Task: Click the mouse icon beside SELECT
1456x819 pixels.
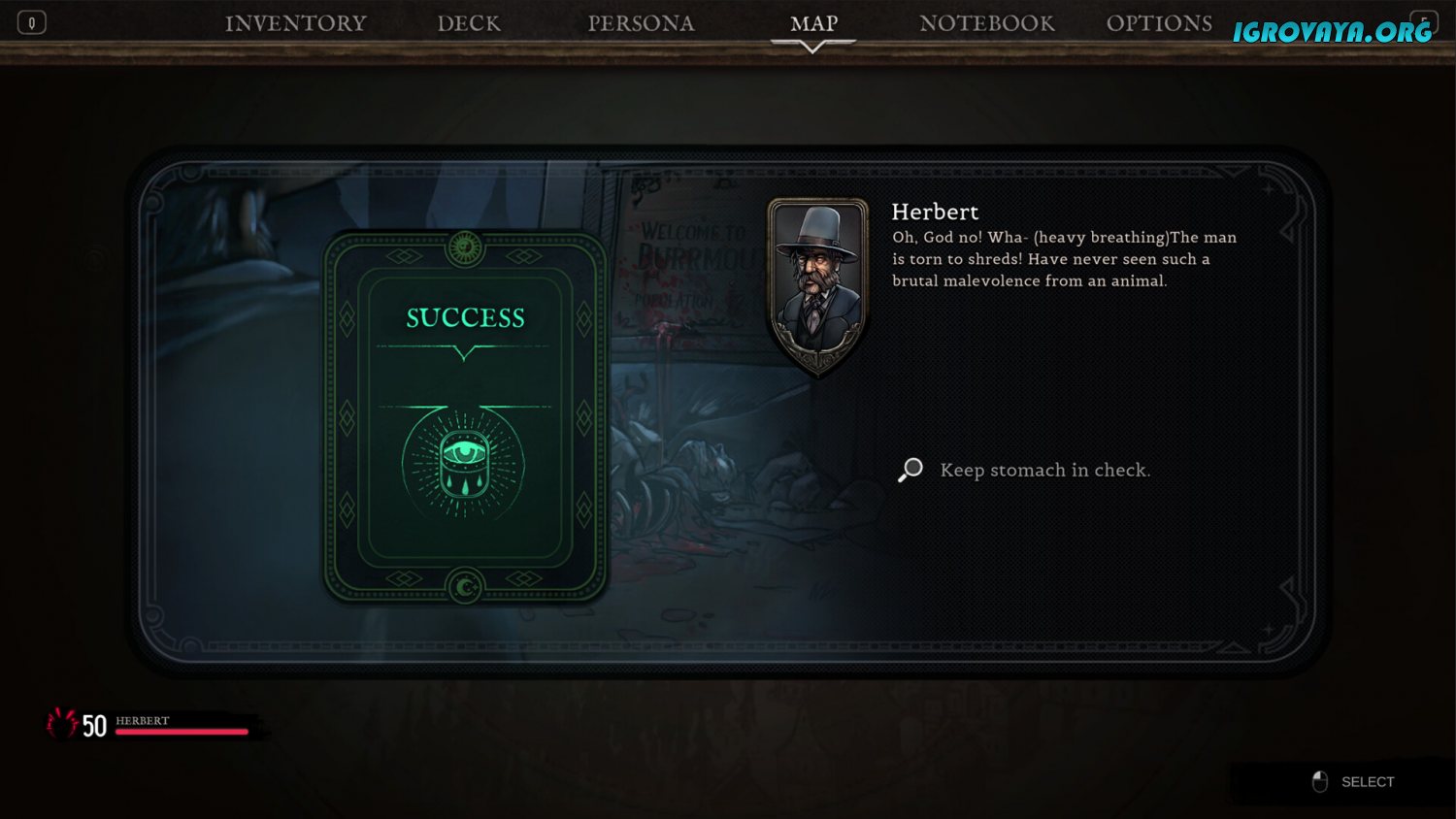Action: click(x=1319, y=781)
